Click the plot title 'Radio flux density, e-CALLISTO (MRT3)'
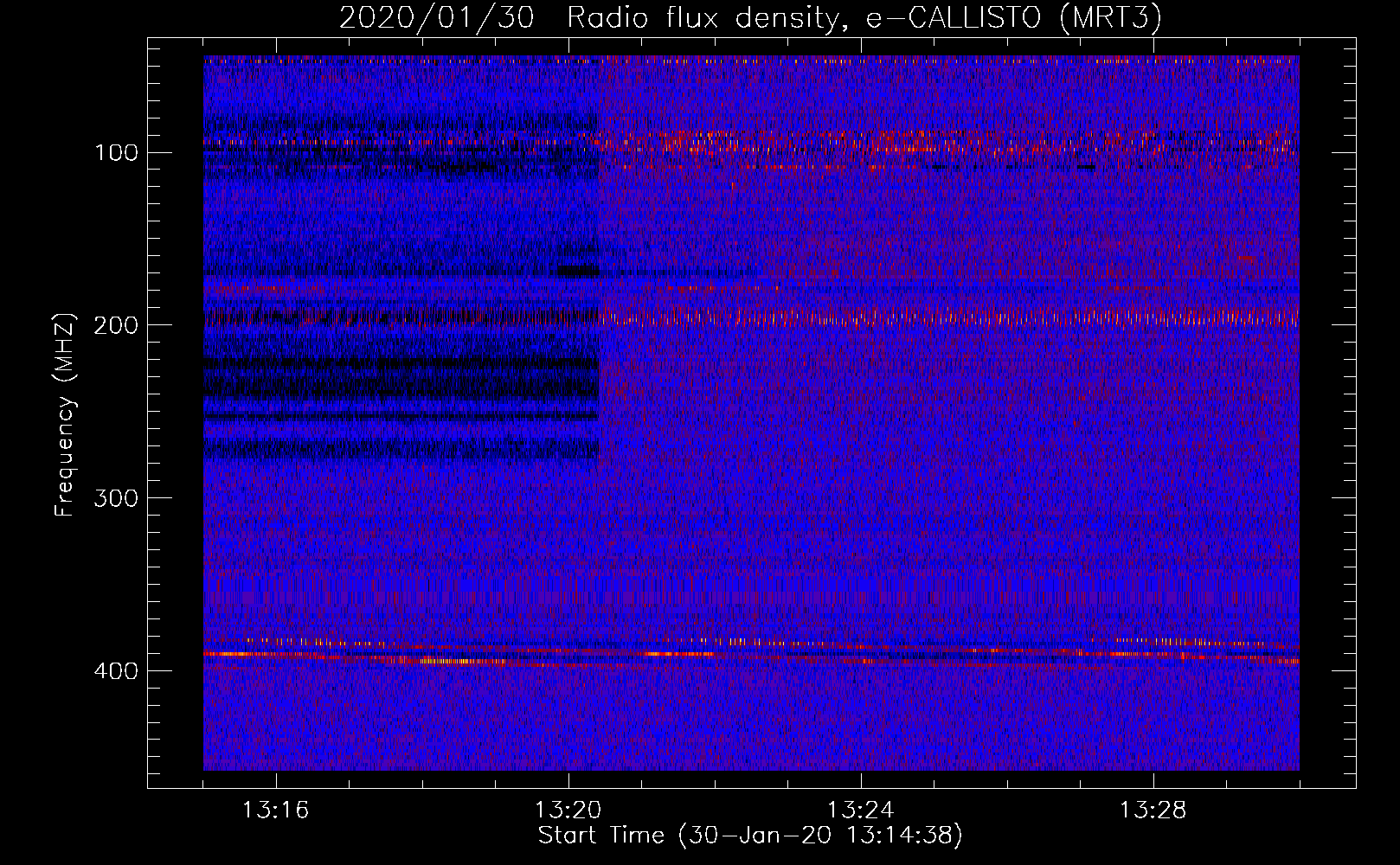Image resolution: width=1400 pixels, height=865 pixels. click(864, 17)
